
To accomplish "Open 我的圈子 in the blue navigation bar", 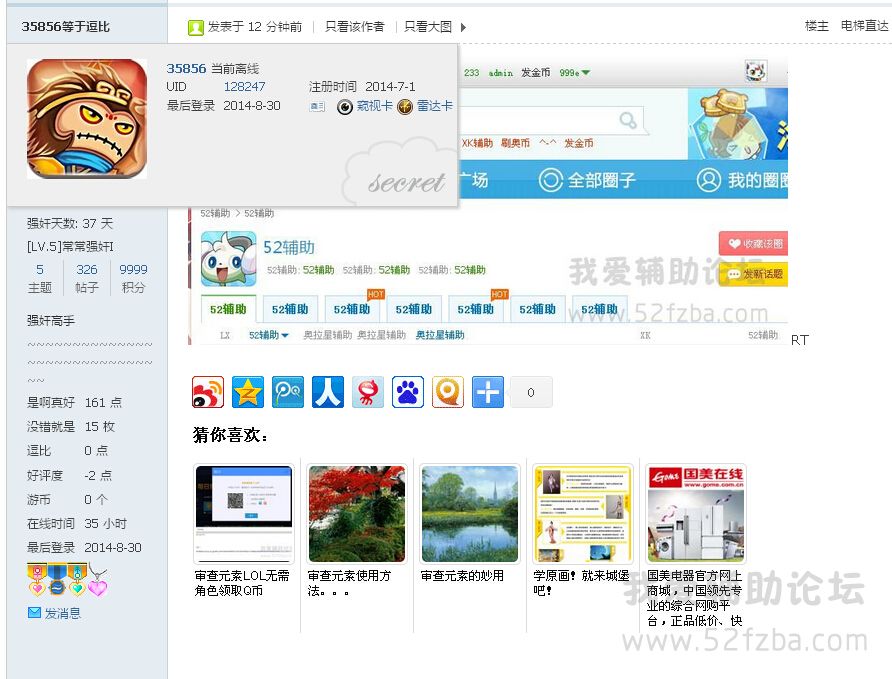I will [x=742, y=180].
